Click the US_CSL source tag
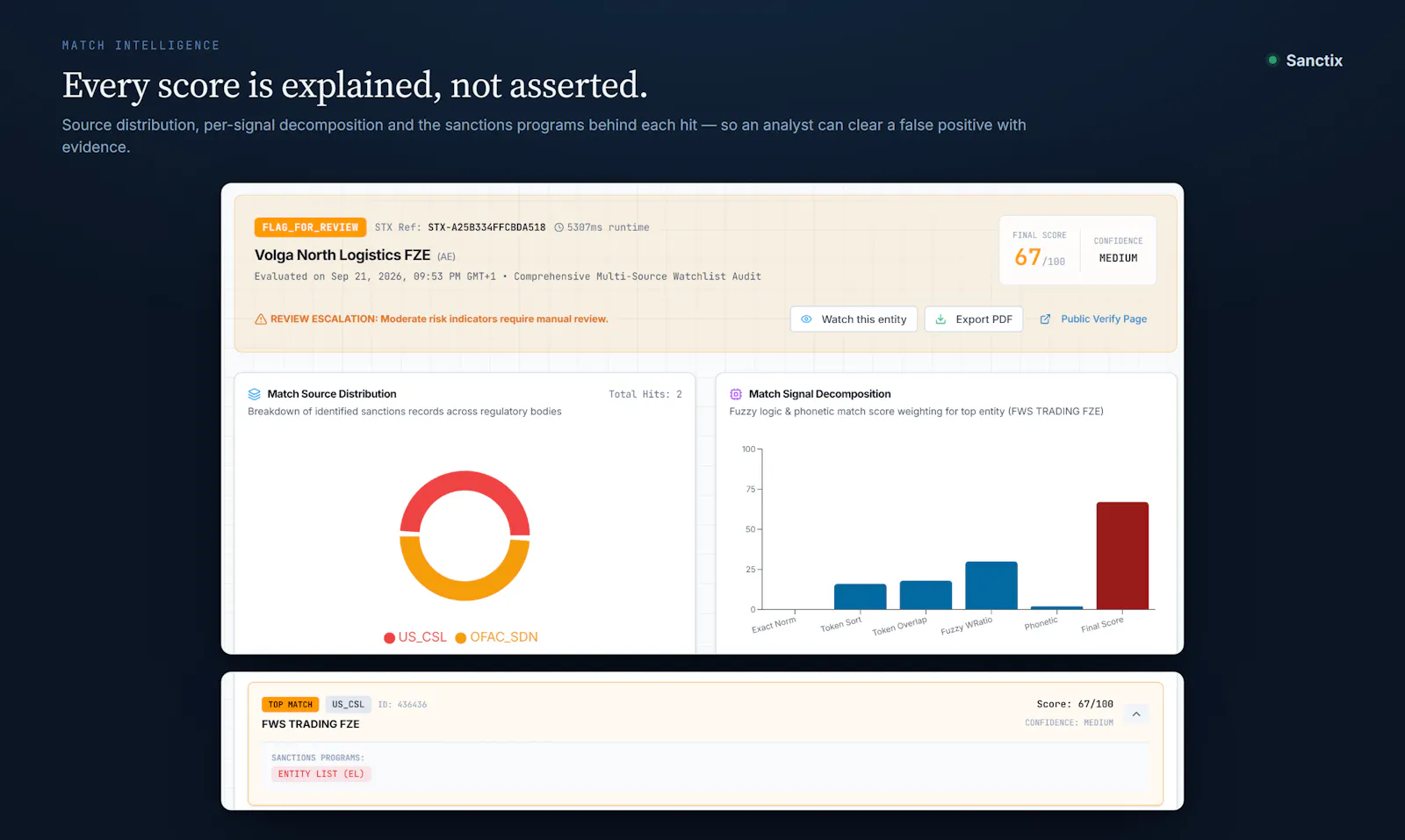The width and height of the screenshot is (1405, 840). pos(348,705)
